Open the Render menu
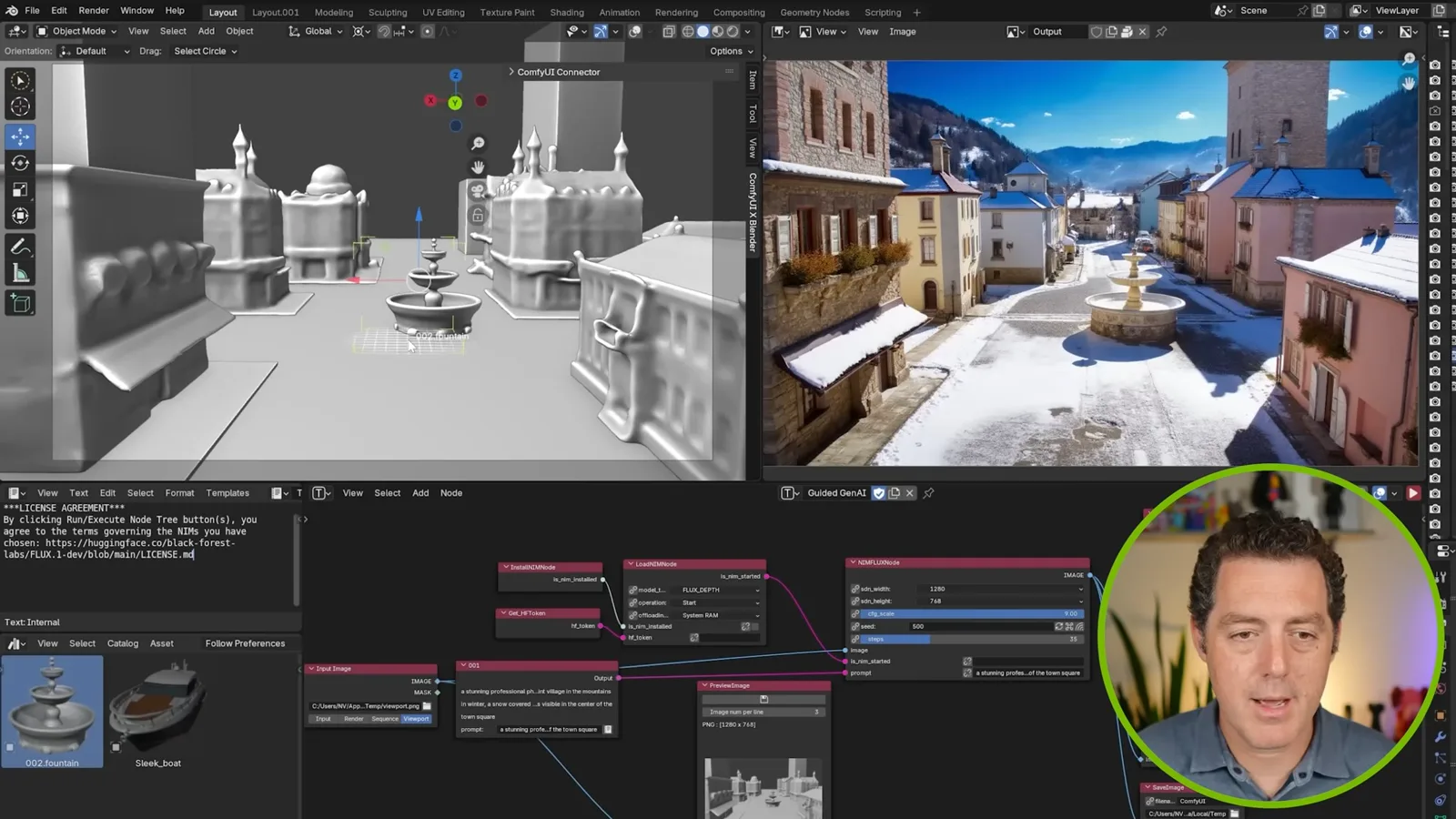 click(x=94, y=11)
